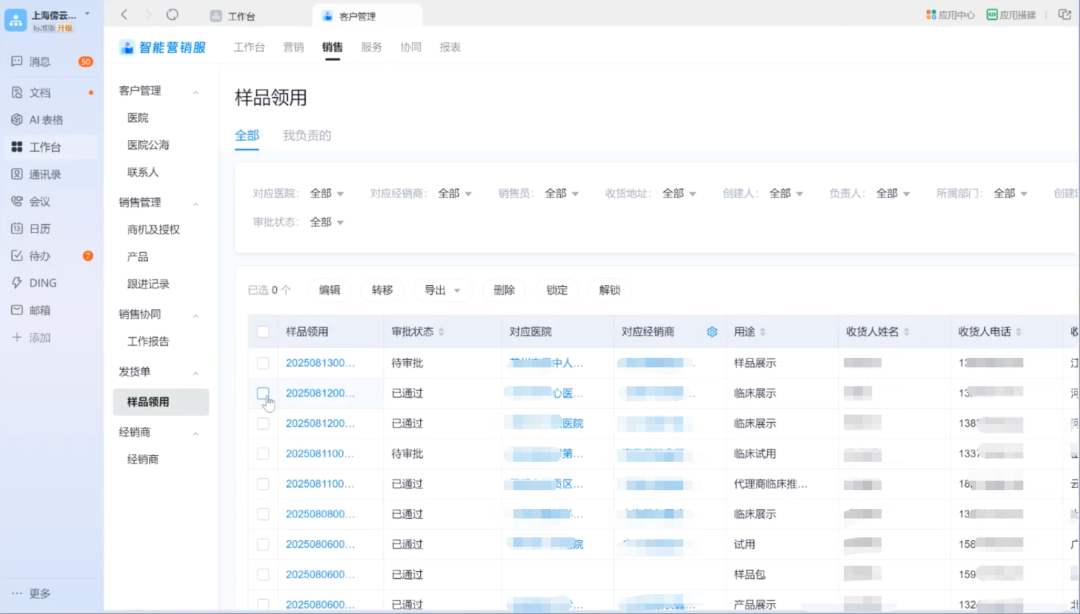
Task: Open the 消息 messages icon in sidebar
Action: point(17,61)
